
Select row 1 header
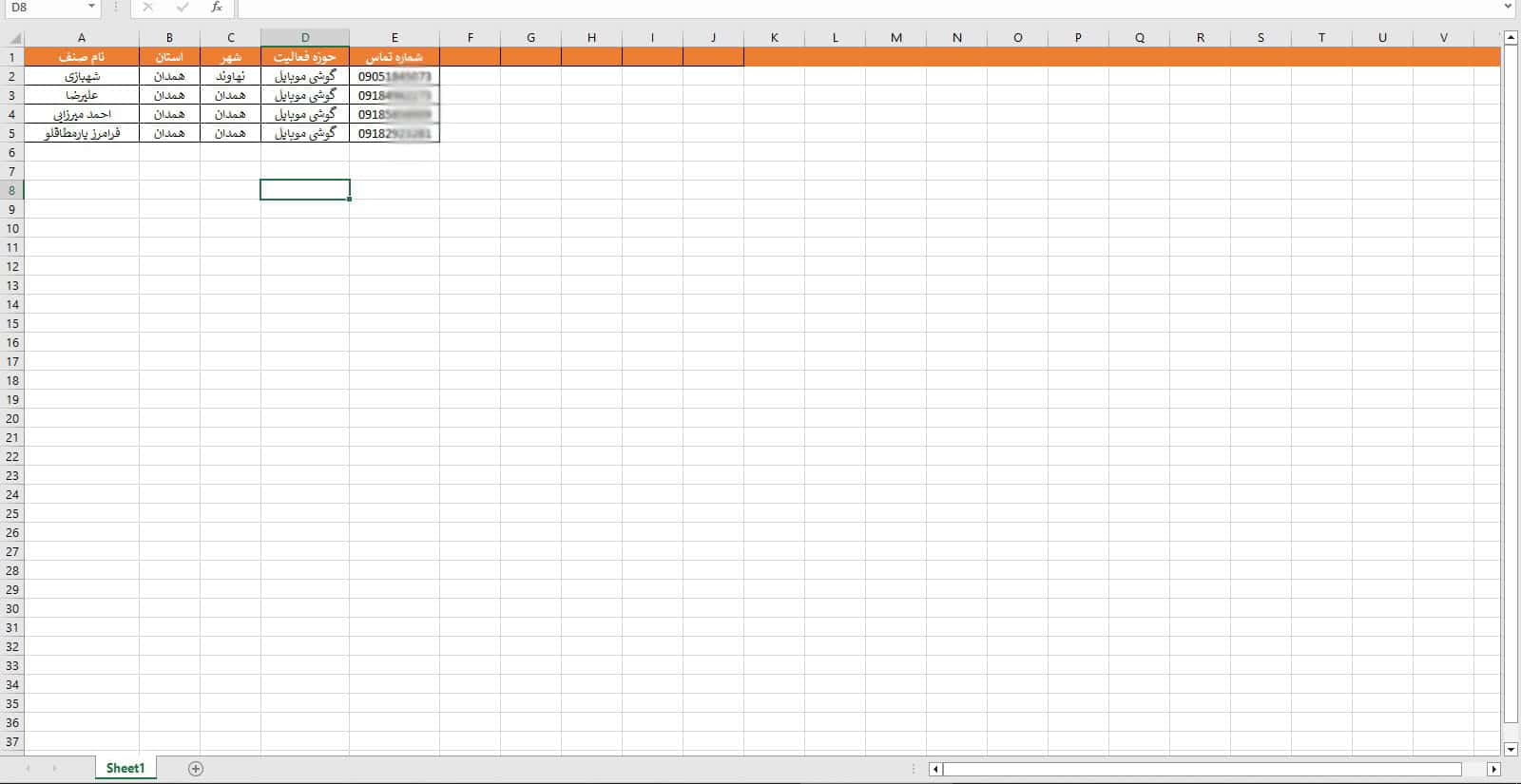[x=12, y=57]
